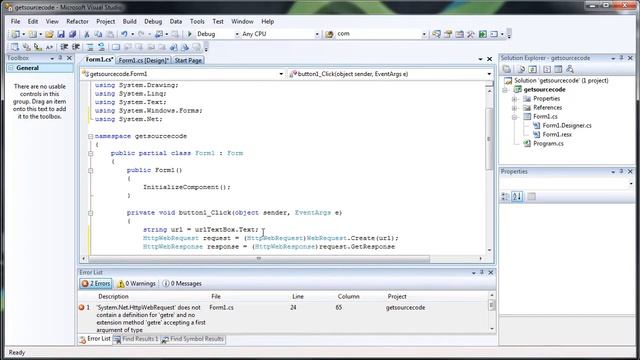The height and width of the screenshot is (360, 640).
Task: Switch to the Find Results 1 tab
Action: (x=136, y=339)
